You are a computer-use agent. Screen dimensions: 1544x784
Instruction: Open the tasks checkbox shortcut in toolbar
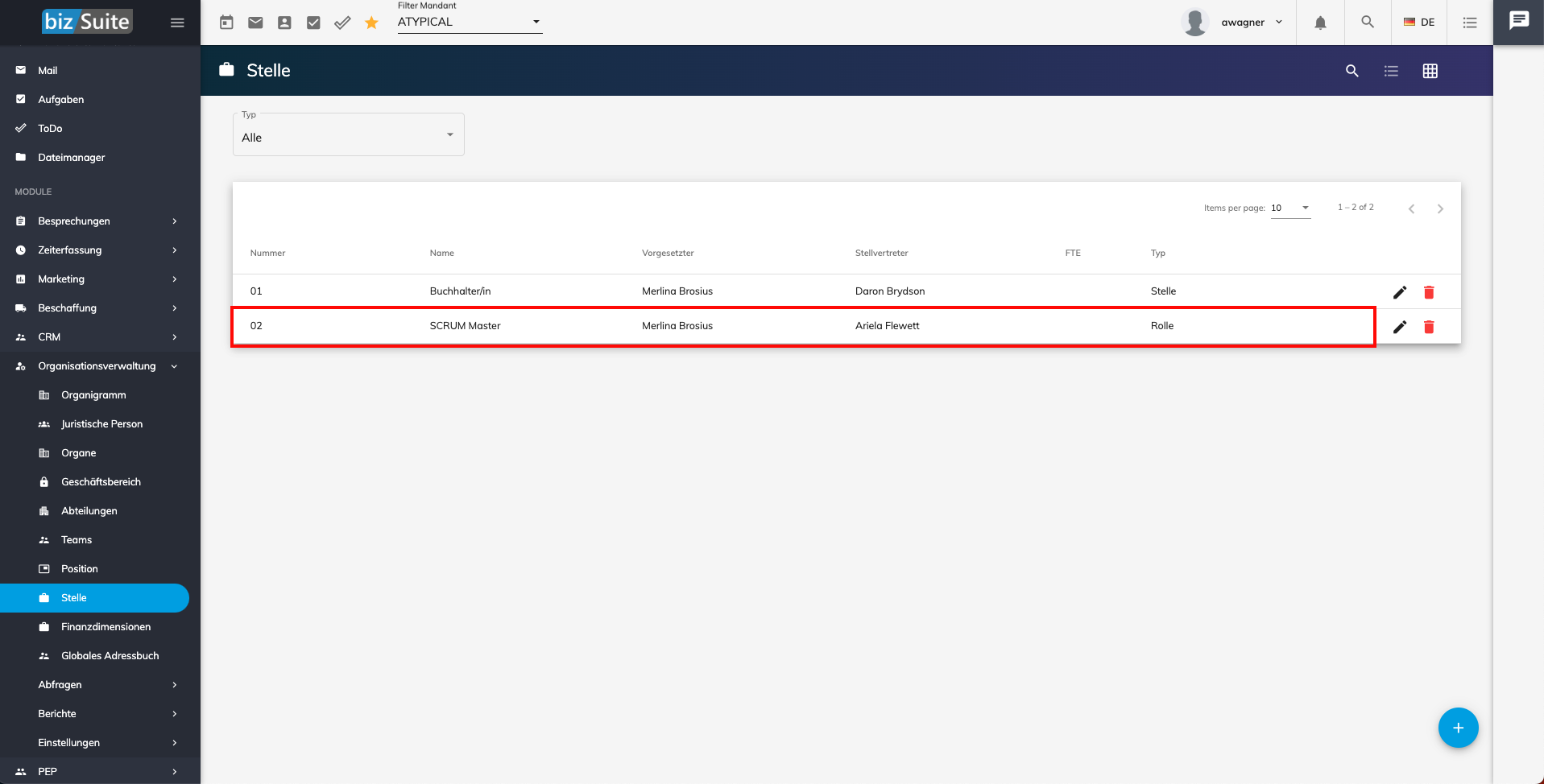point(313,23)
